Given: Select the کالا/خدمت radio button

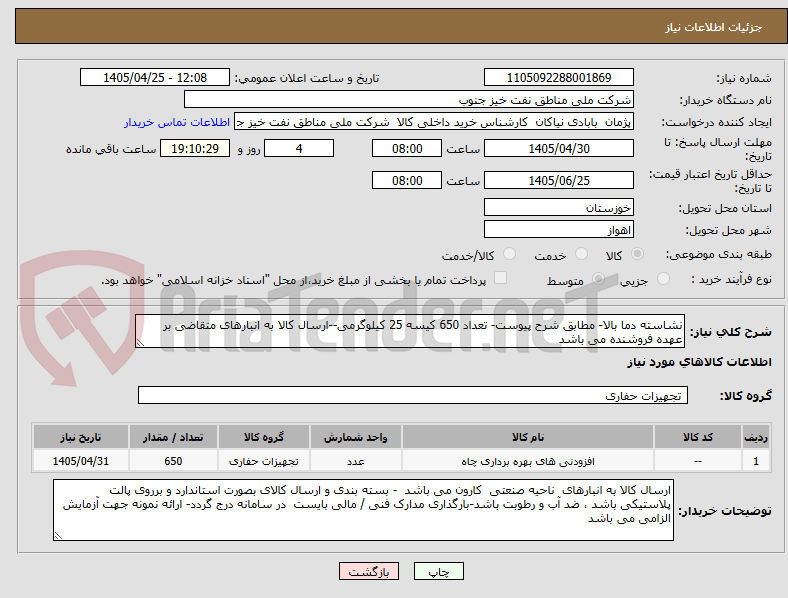Looking at the screenshot, I should [510, 254].
